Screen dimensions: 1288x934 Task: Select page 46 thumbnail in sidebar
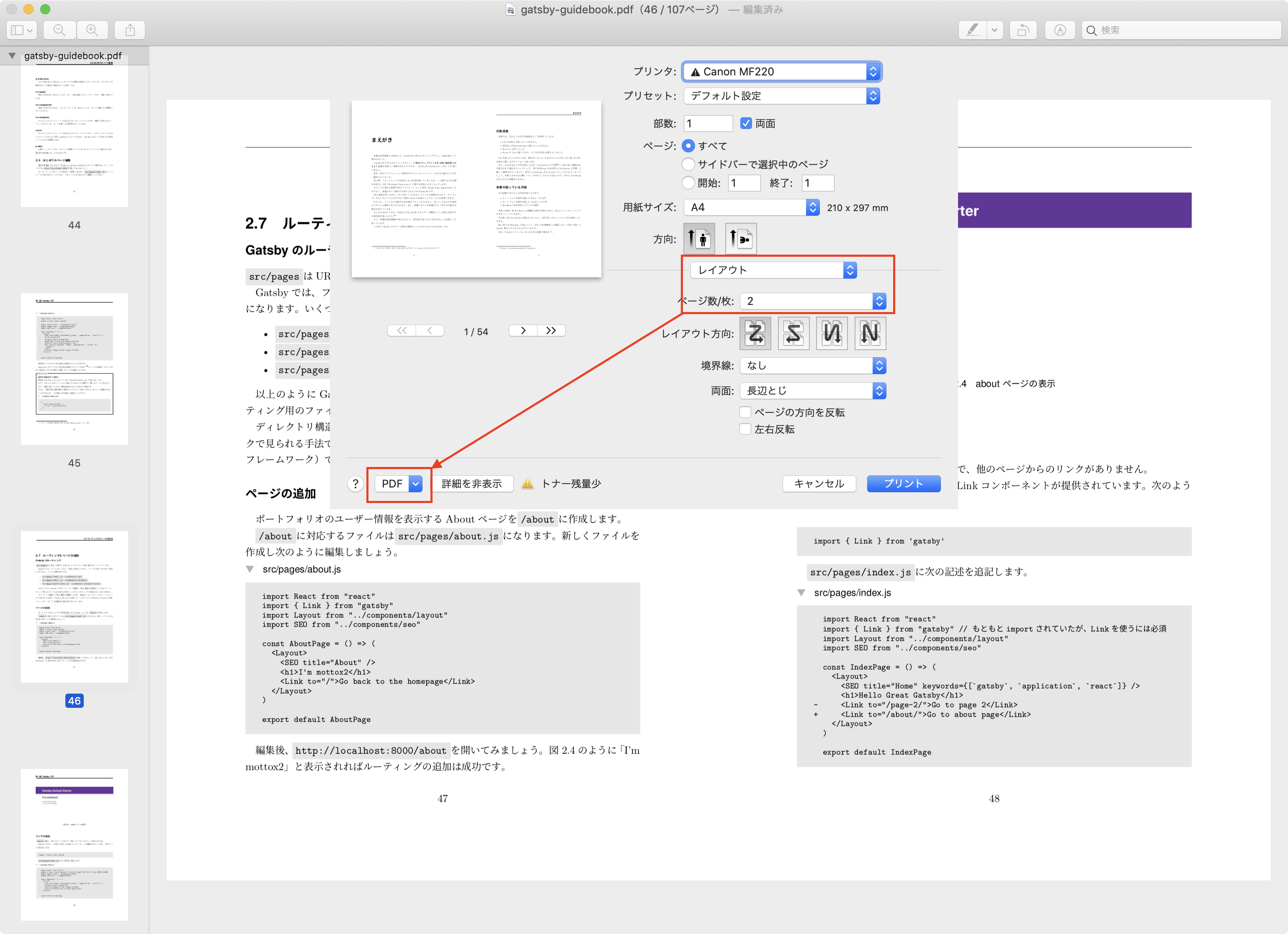[x=75, y=607]
